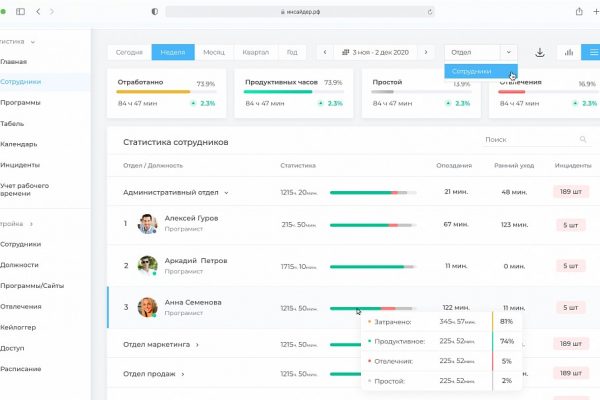Image resolution: width=600 pixels, height=400 pixels.
Task: Go forward with the browser forward arrow
Action: tap(51, 11)
